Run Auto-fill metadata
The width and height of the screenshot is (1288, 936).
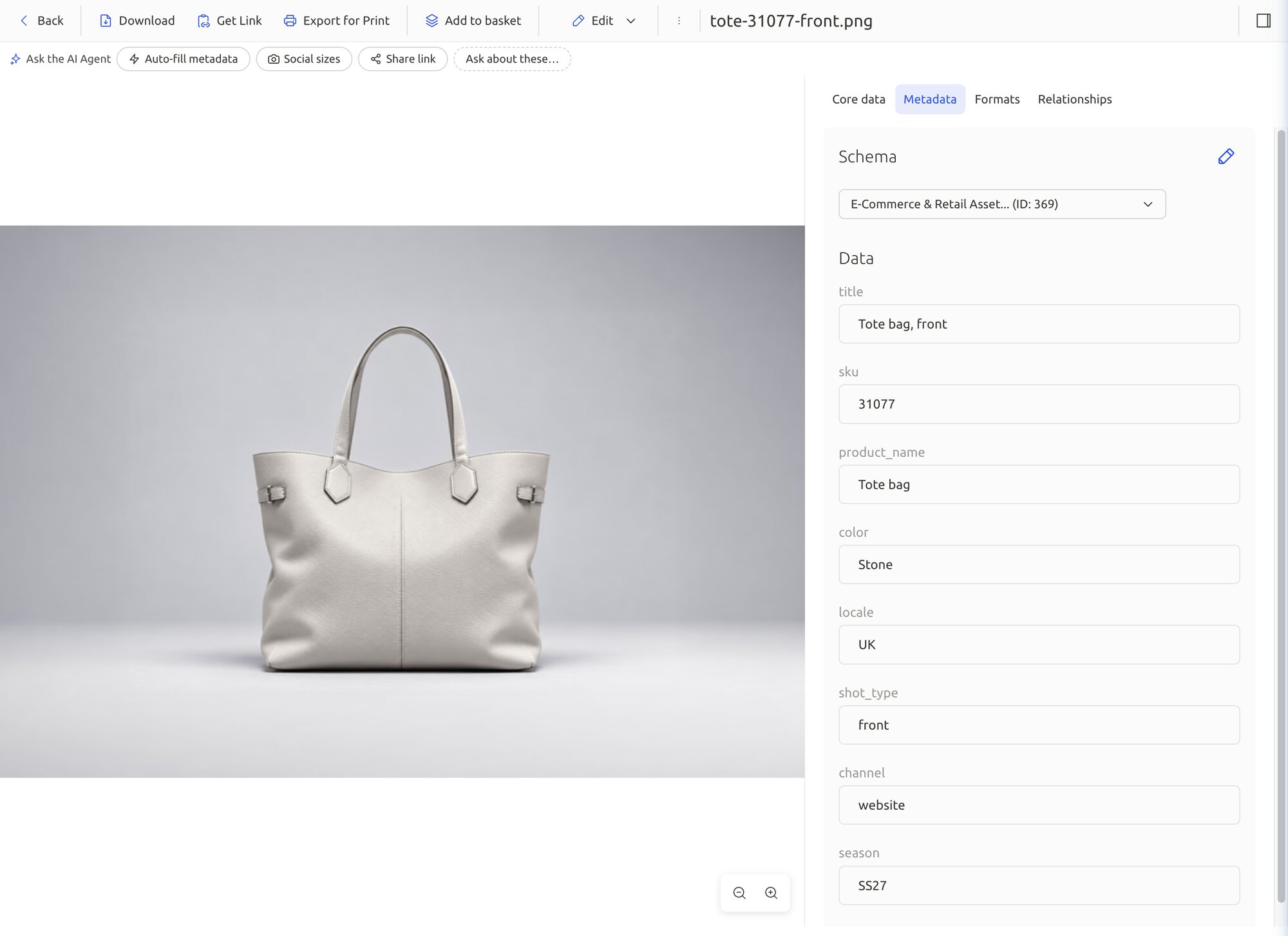click(184, 59)
